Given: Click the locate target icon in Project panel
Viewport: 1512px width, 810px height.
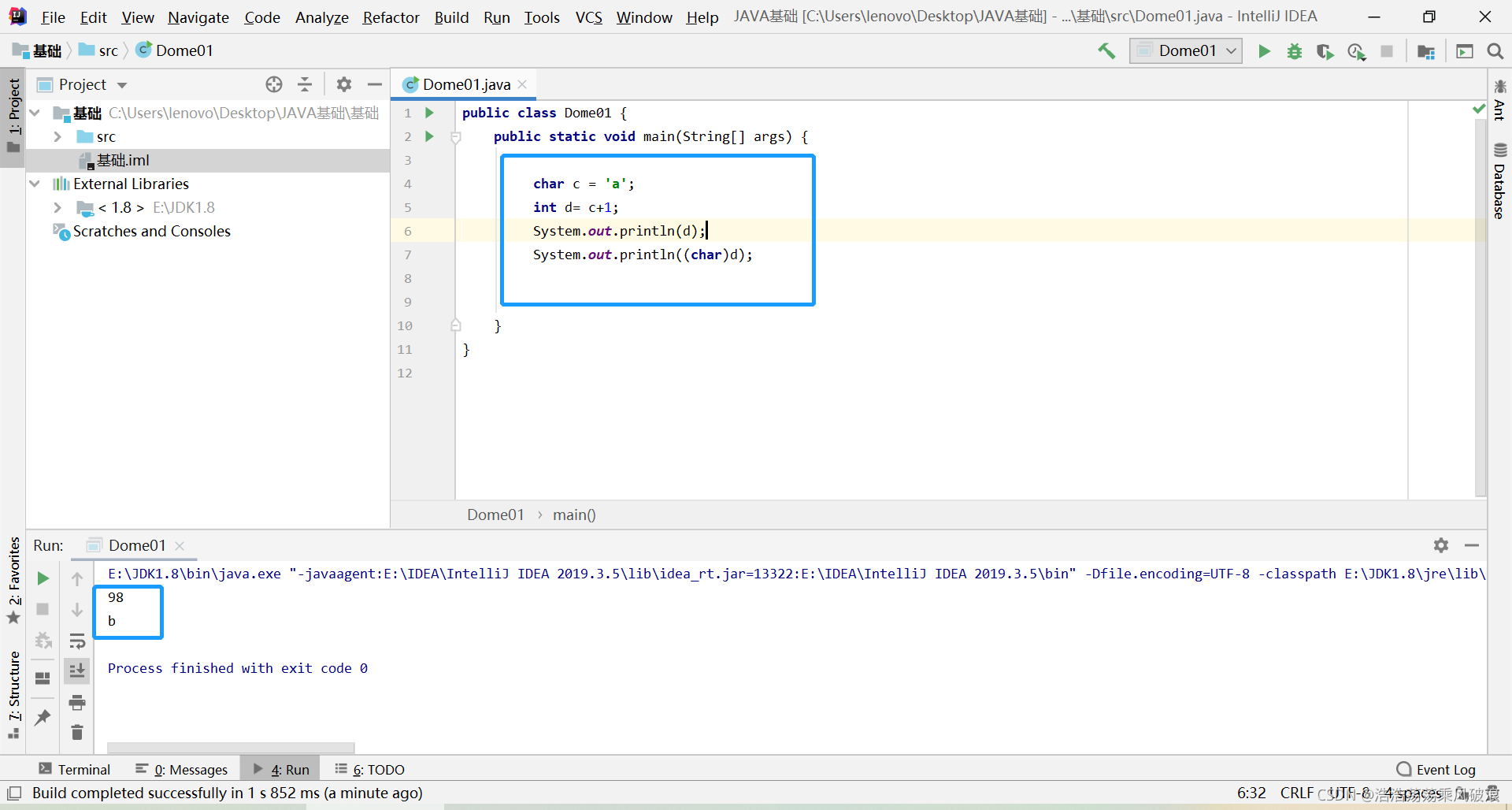Looking at the screenshot, I should [x=274, y=84].
